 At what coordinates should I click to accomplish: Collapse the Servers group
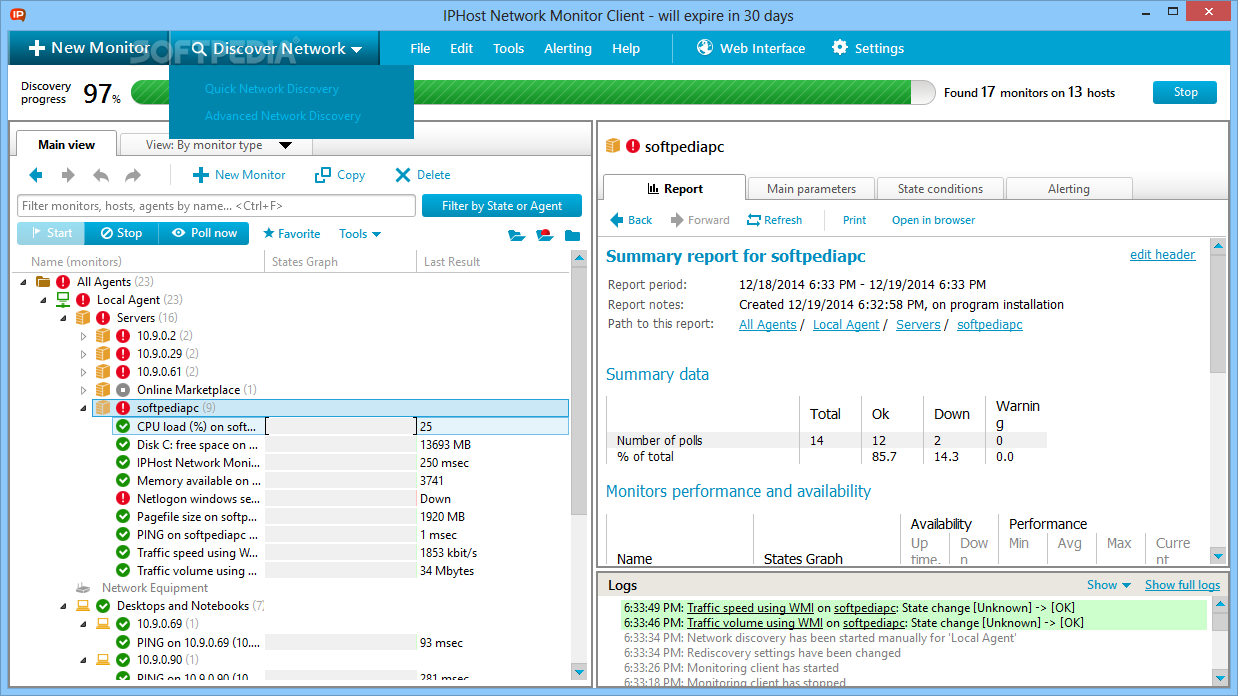click(x=64, y=318)
